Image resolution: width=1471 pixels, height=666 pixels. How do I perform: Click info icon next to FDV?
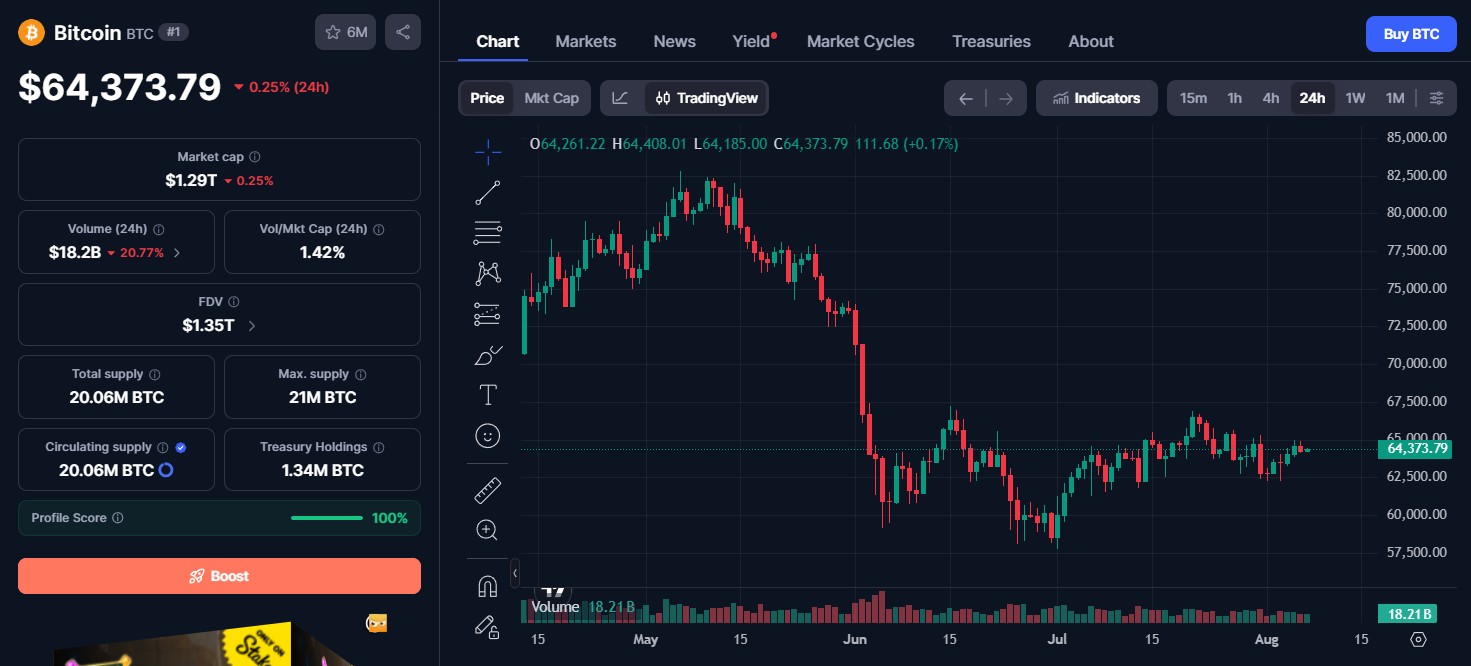point(233,301)
